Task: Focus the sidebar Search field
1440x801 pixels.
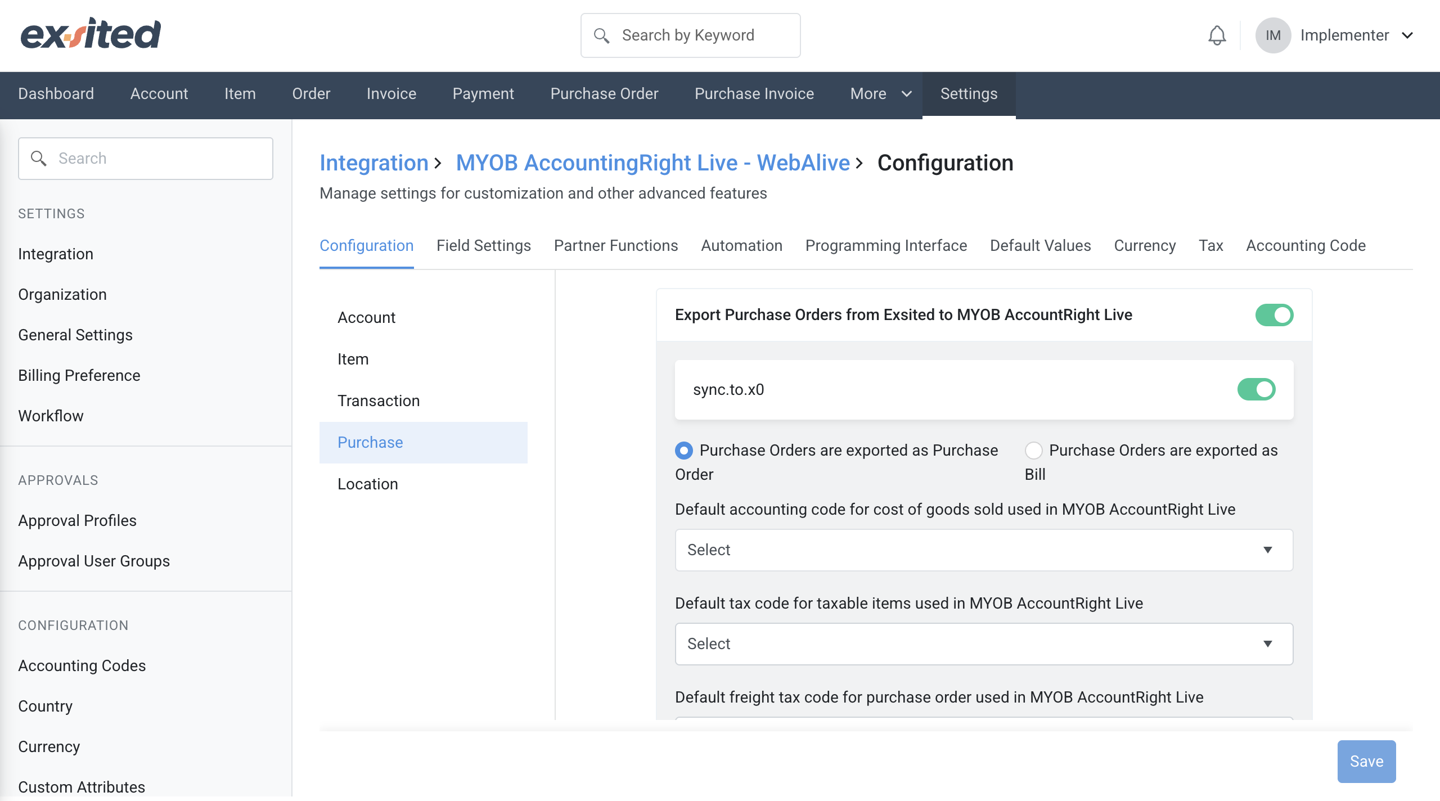Action: pos(145,158)
